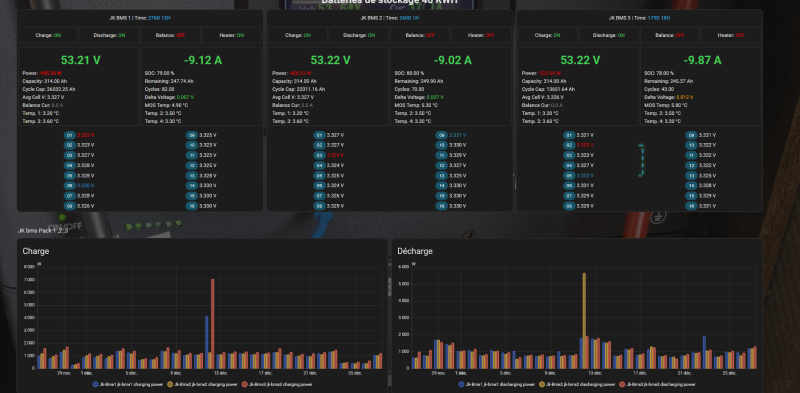Click cell badge 09 in JK BMS 2
This screenshot has height=393, width=800.
[x=441, y=135]
